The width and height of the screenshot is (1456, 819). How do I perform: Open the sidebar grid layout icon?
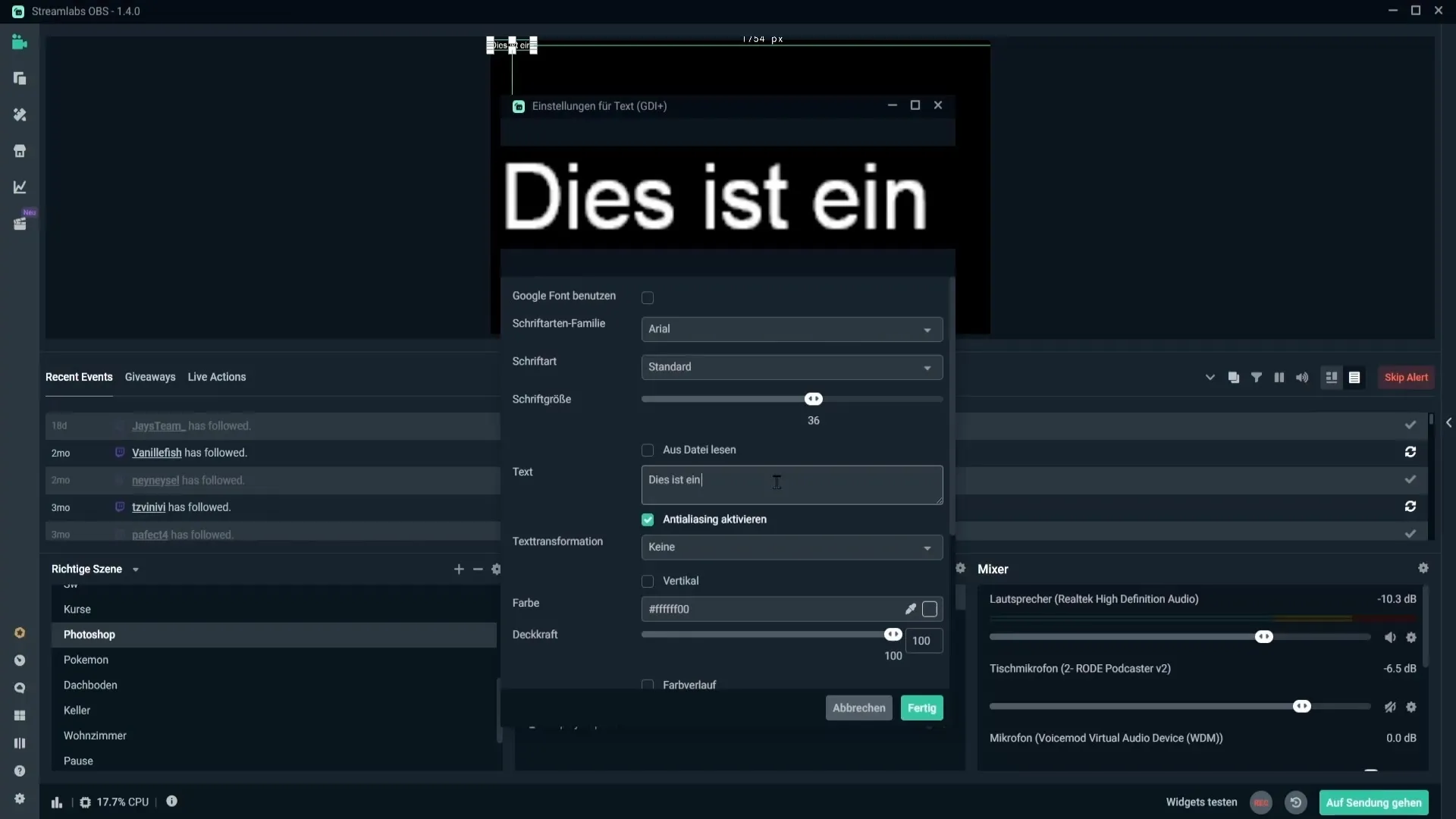(x=20, y=716)
